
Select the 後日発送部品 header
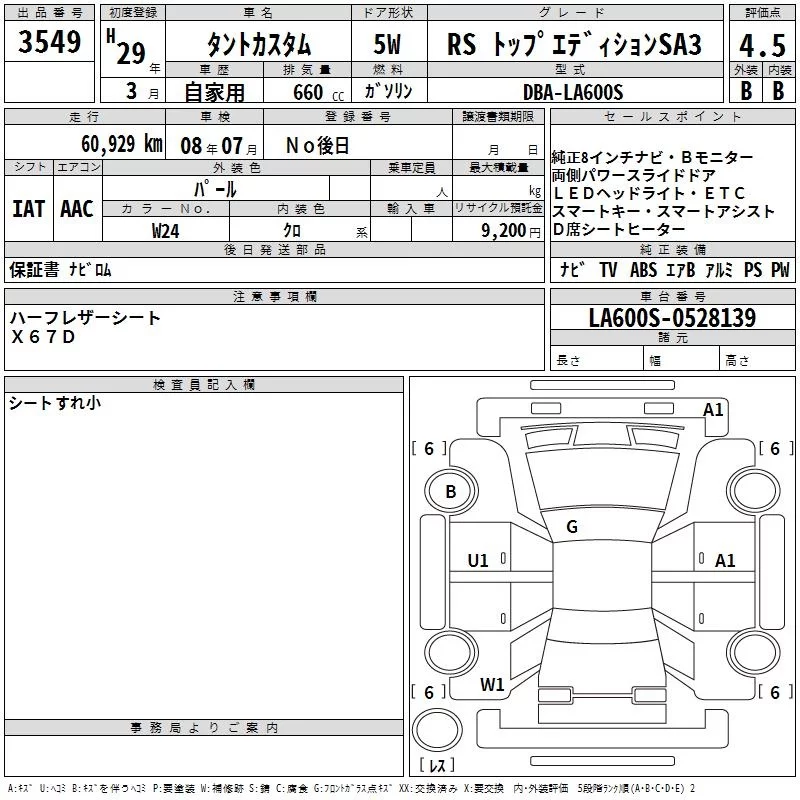coord(274,249)
